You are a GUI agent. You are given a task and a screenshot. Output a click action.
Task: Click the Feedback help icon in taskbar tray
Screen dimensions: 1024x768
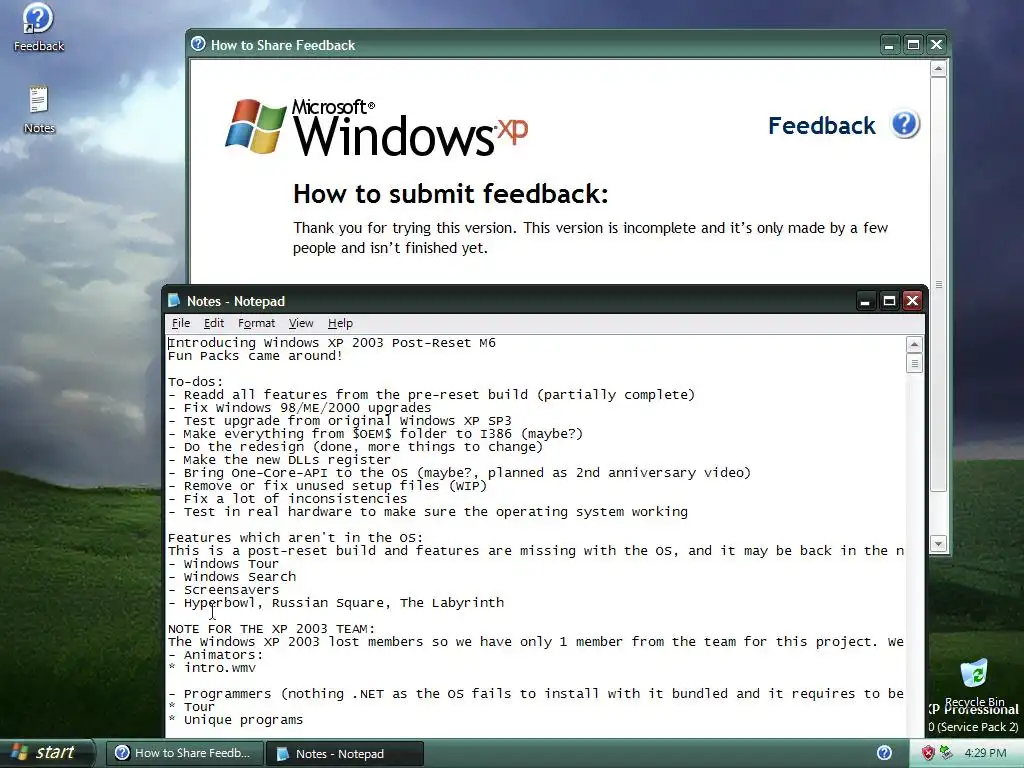click(884, 753)
